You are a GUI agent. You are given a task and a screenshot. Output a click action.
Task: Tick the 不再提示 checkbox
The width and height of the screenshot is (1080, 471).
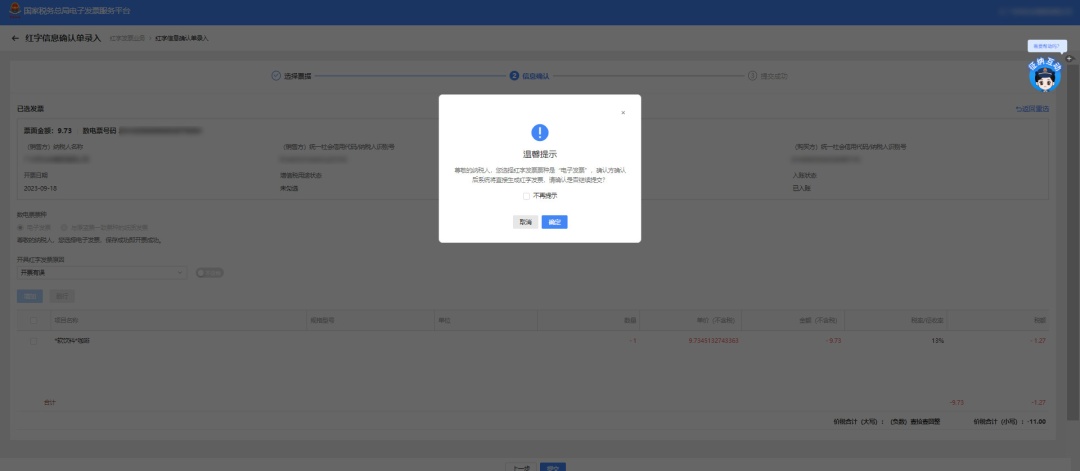click(x=526, y=196)
